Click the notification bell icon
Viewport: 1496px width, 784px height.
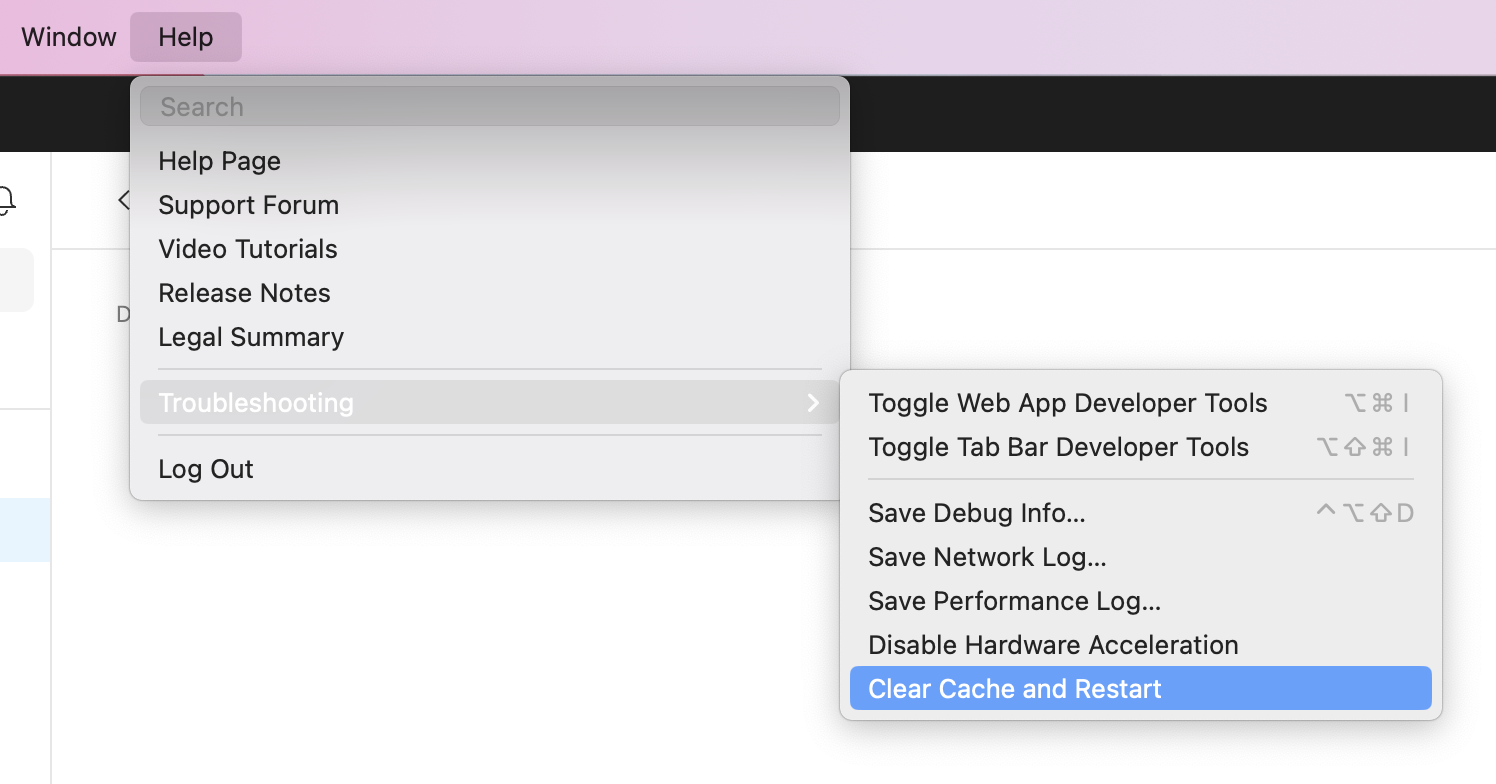click(x=6, y=201)
